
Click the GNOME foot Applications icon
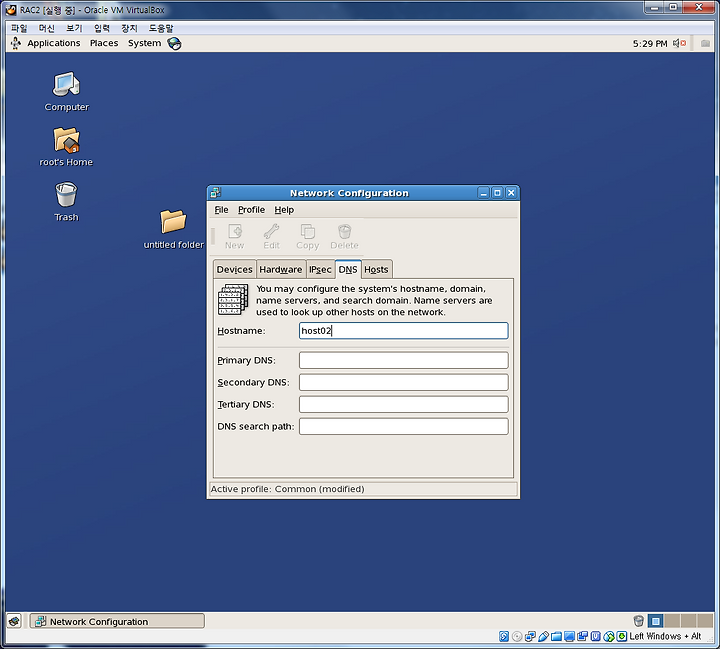point(16,43)
